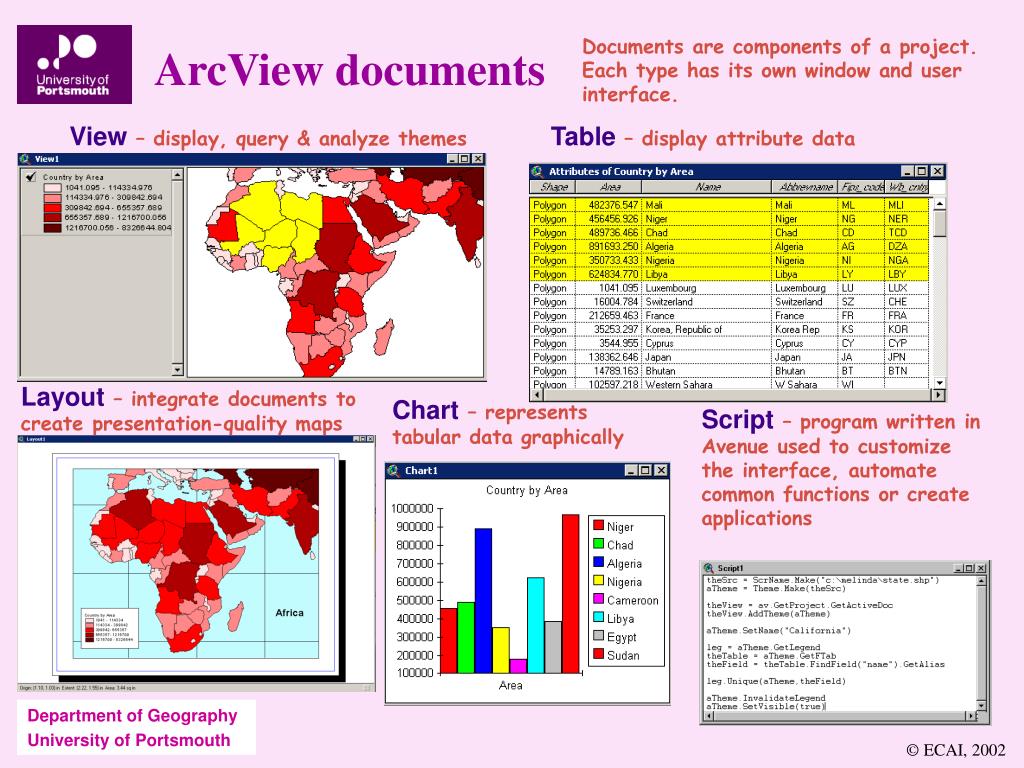Image resolution: width=1024 pixels, height=768 pixels.
Task: Click the Attributes table window title icon
Action: point(537,171)
